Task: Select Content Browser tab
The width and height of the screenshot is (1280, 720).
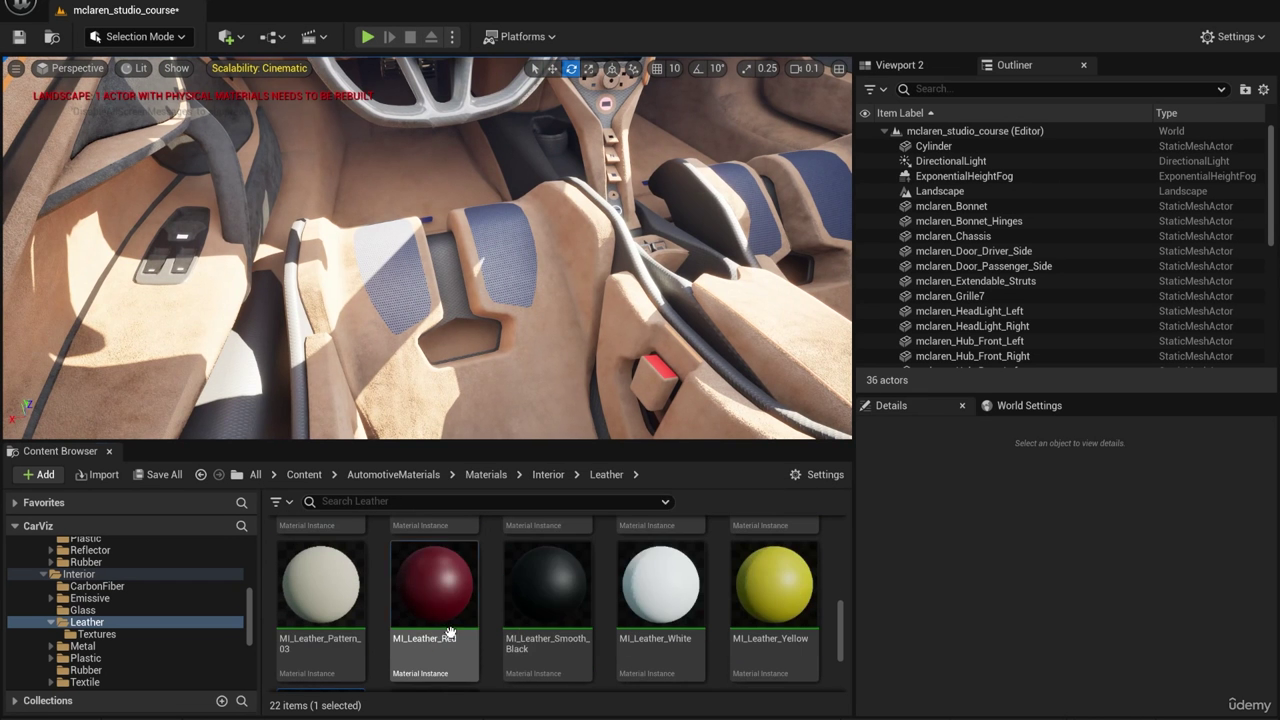Action: [x=60, y=451]
